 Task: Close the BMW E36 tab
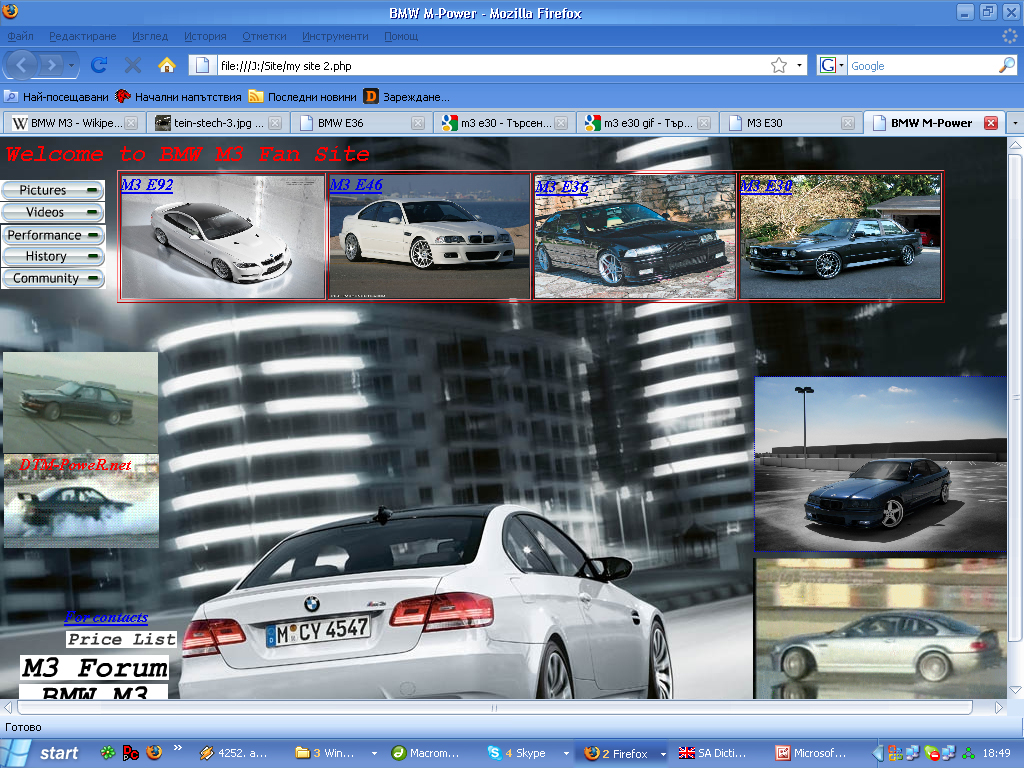[418, 123]
